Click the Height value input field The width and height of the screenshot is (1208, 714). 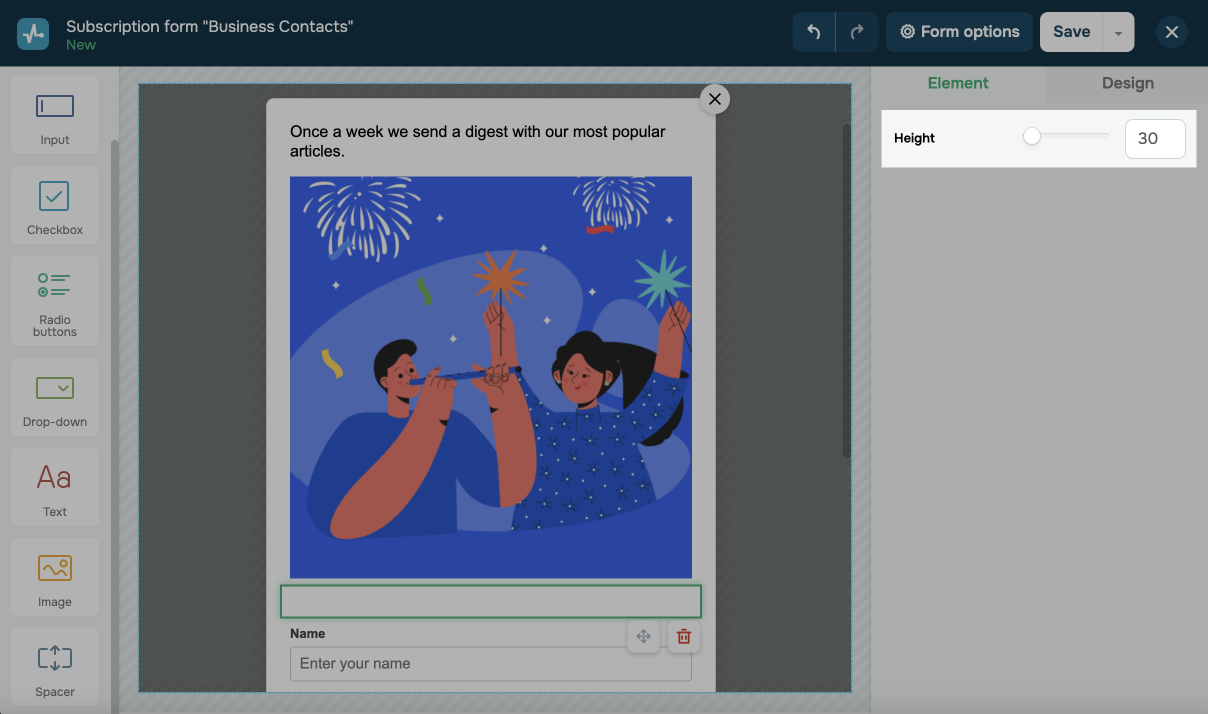[x=1154, y=139]
